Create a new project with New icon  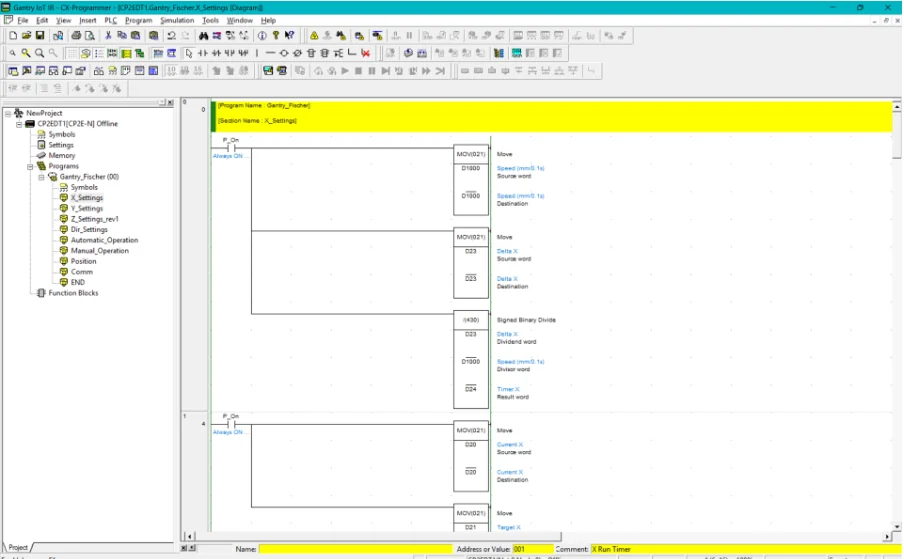[13, 36]
